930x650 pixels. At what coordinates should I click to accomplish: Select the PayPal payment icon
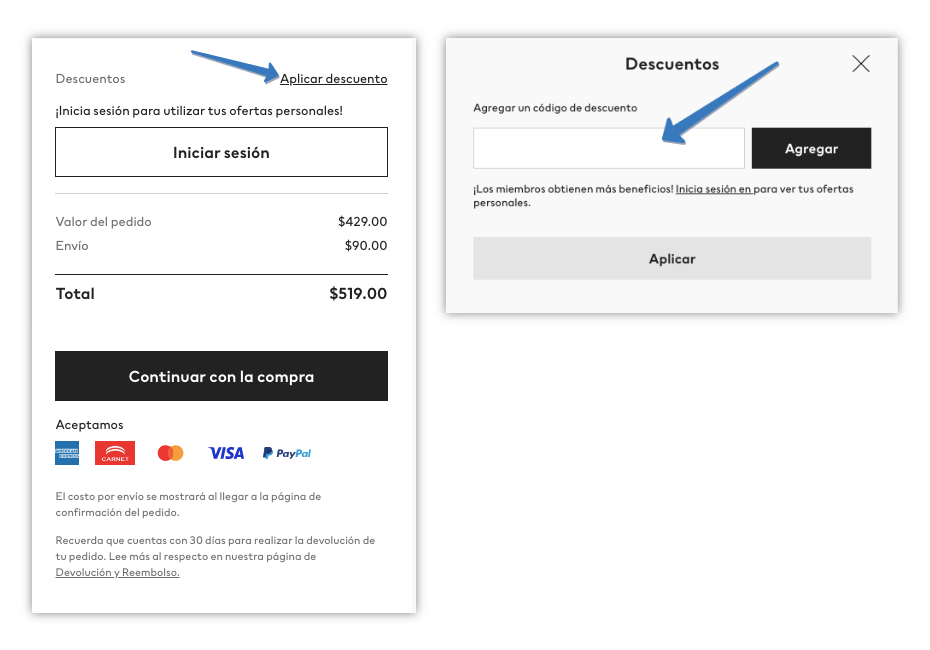[x=286, y=452]
